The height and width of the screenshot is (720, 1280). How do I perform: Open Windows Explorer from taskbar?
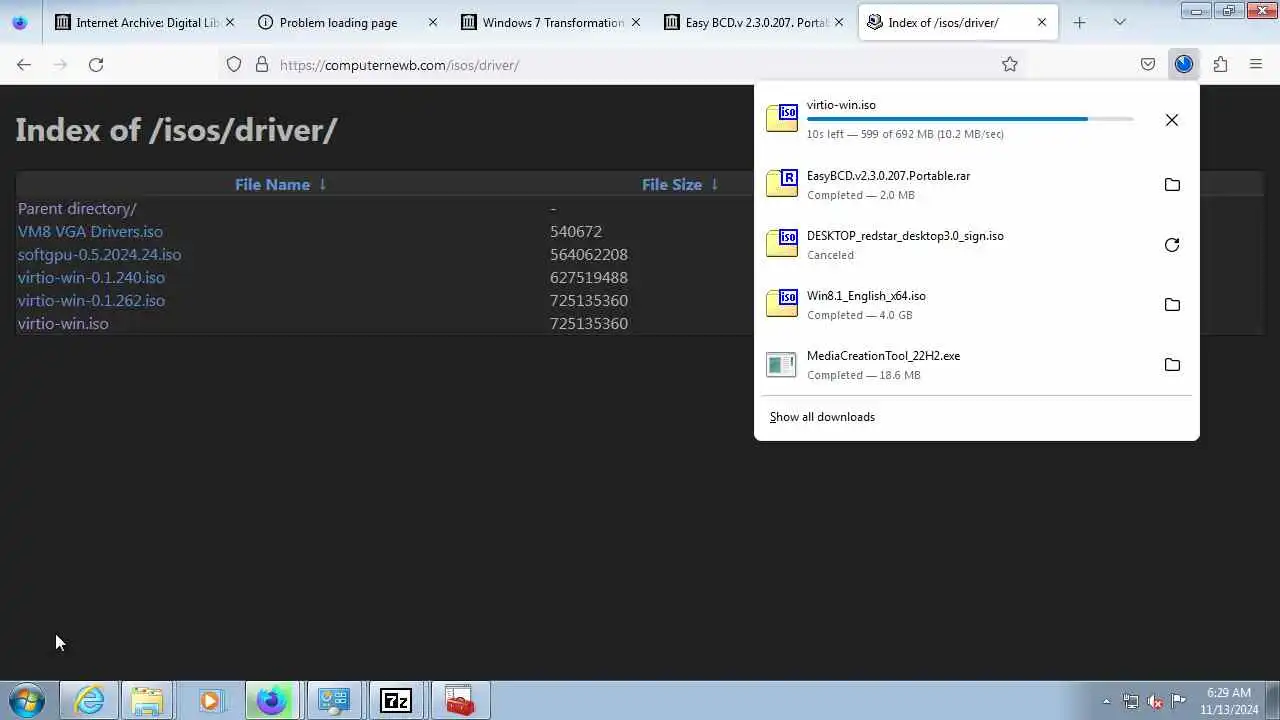point(147,701)
